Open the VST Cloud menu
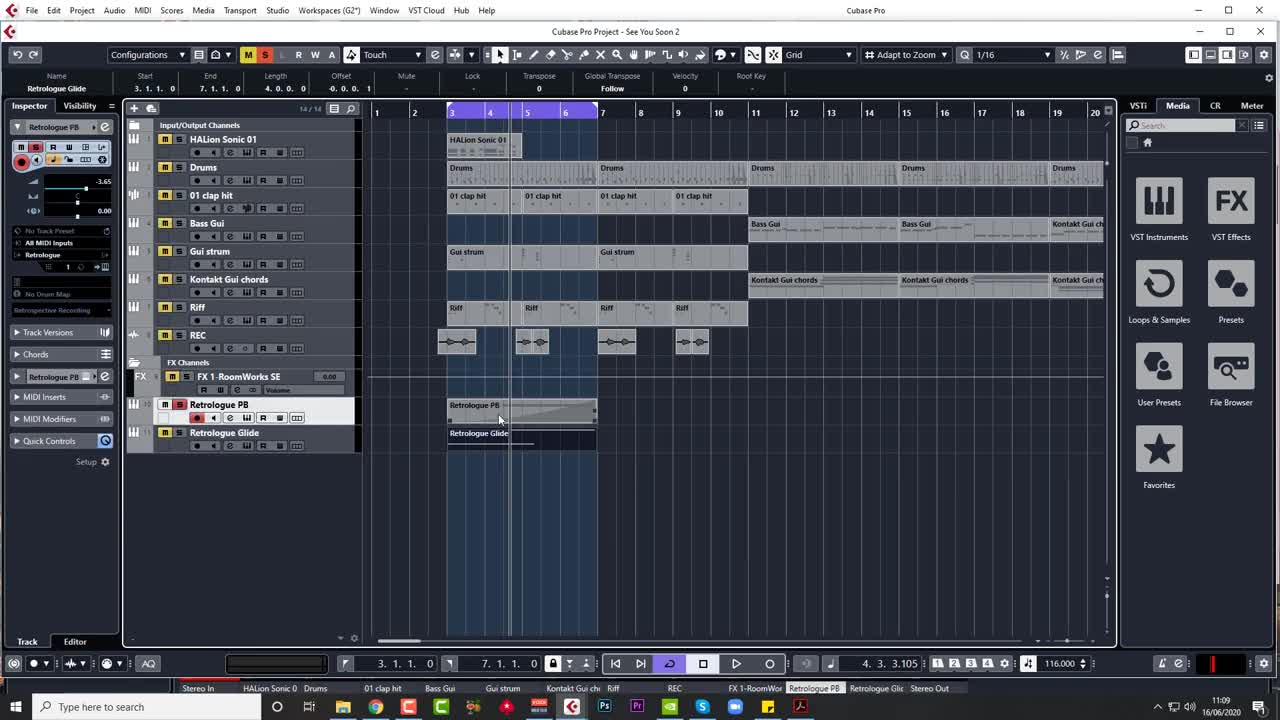Screen dimensions: 1280x720 [x=426, y=10]
